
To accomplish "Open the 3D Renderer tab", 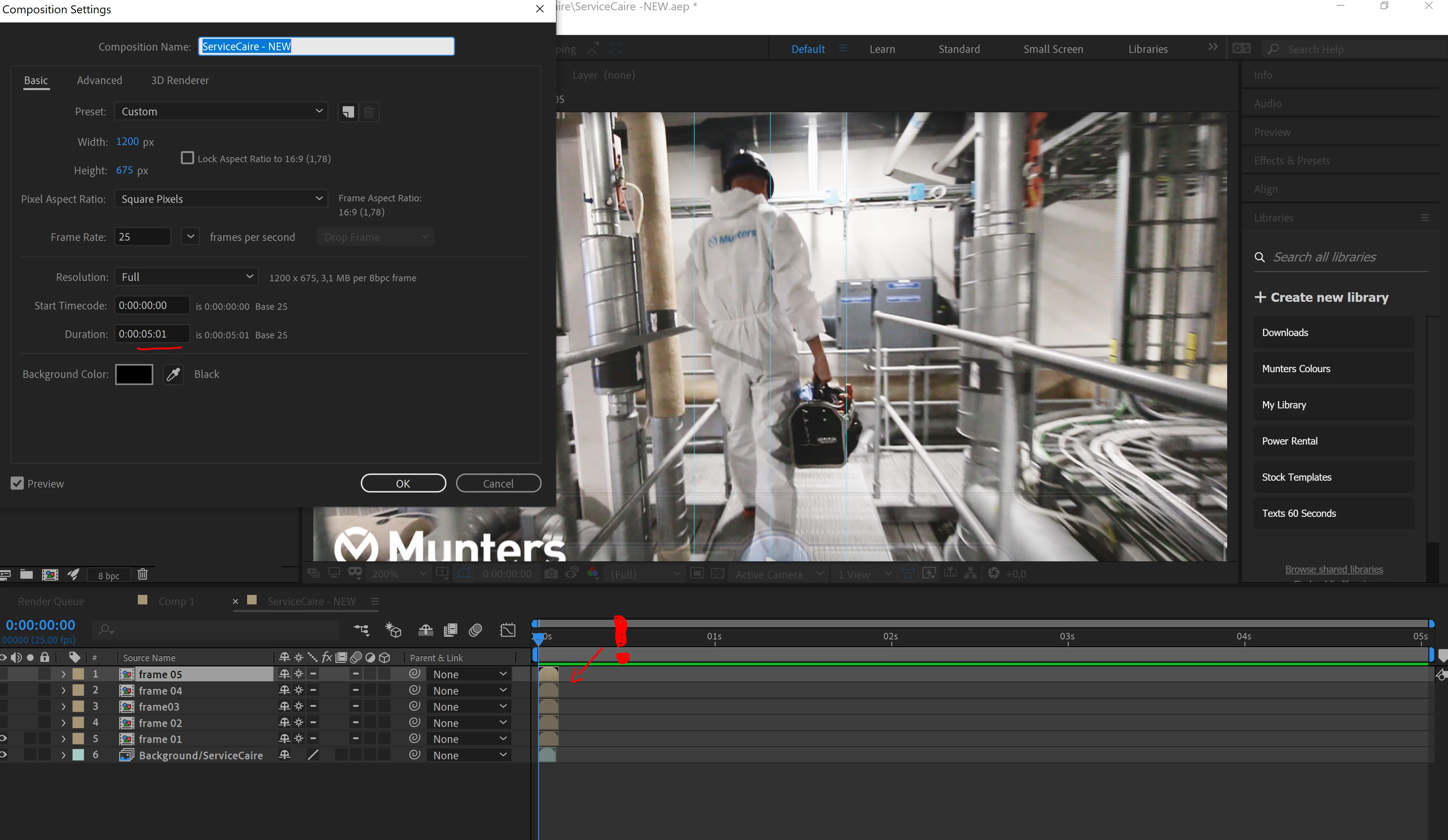I will click(x=180, y=80).
